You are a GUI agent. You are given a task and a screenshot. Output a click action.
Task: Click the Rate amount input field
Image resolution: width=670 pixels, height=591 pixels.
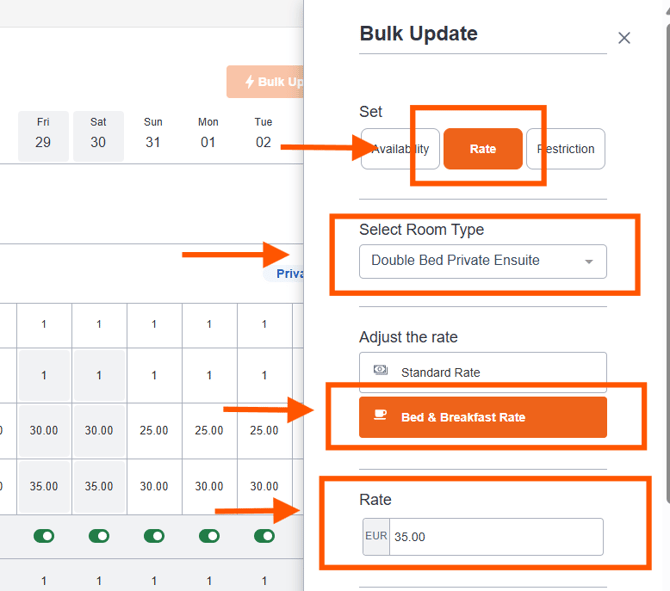click(x=496, y=536)
